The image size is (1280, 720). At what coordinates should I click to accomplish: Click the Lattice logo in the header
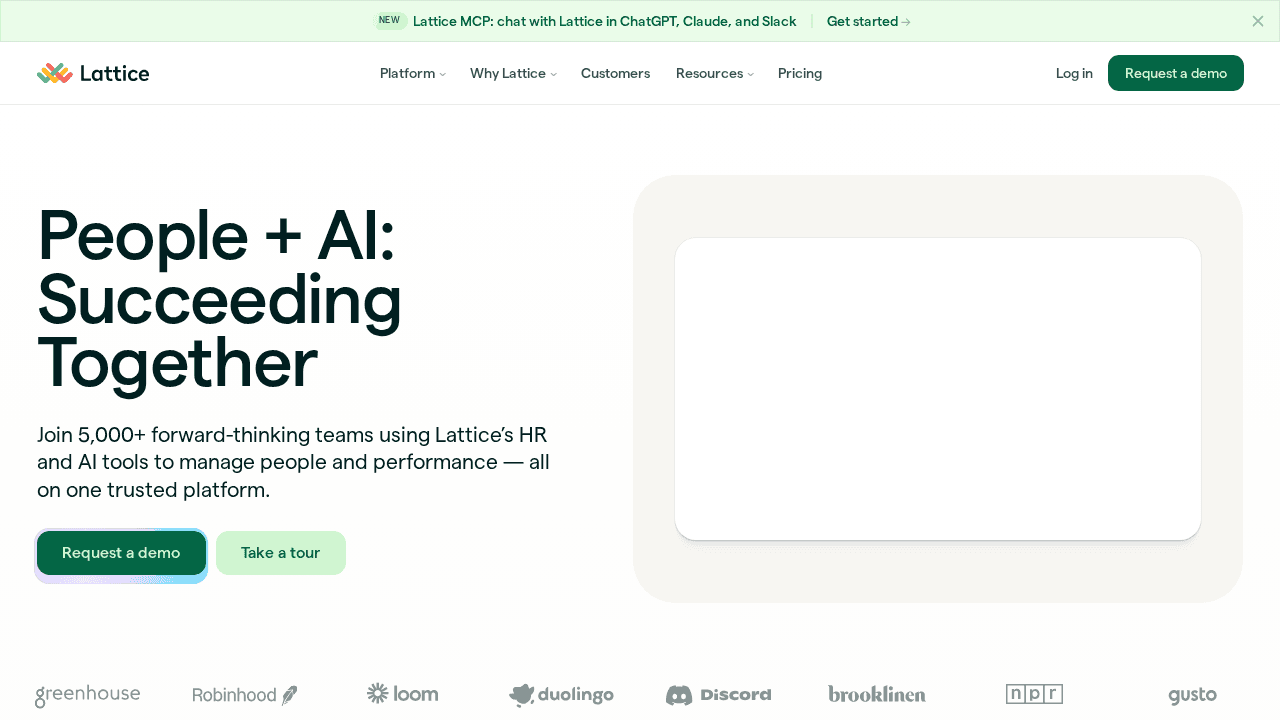tap(93, 73)
